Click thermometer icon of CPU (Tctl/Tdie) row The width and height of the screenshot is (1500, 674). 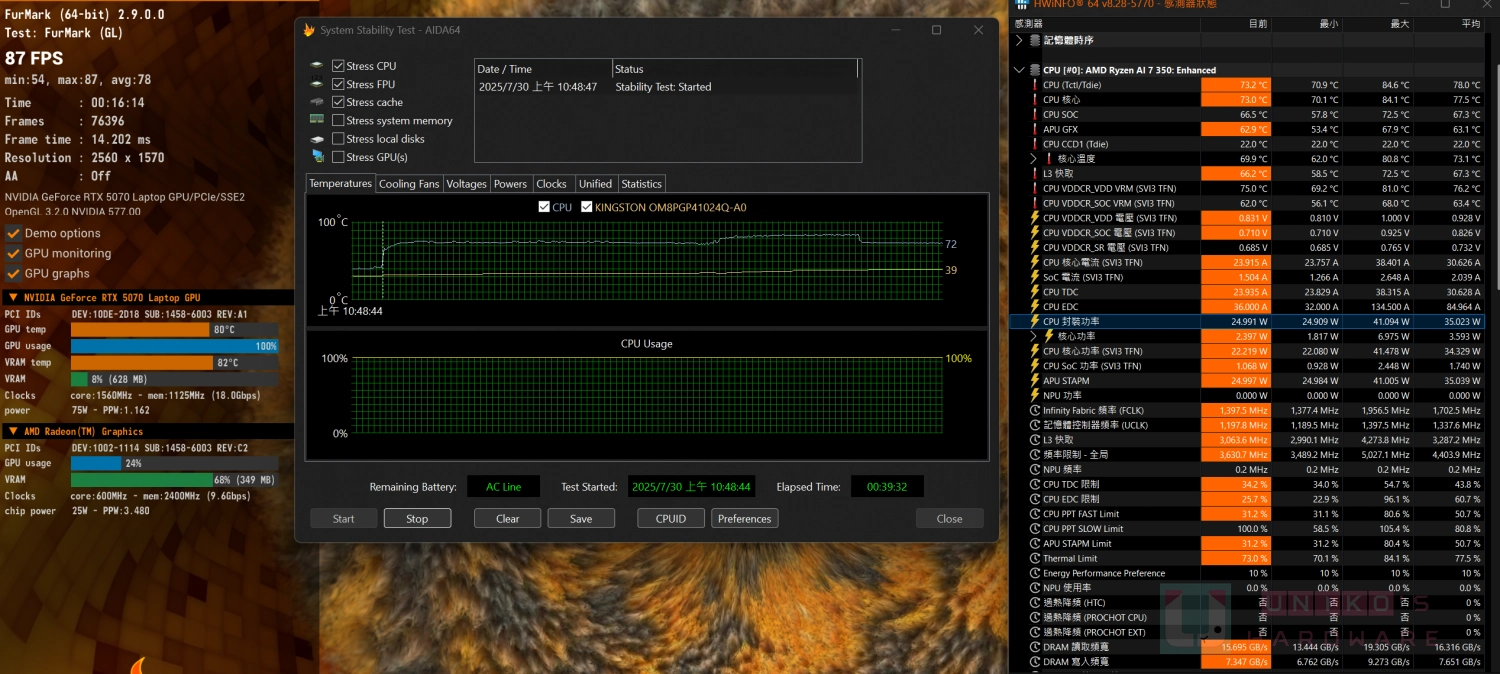pyautogui.click(x=1035, y=85)
